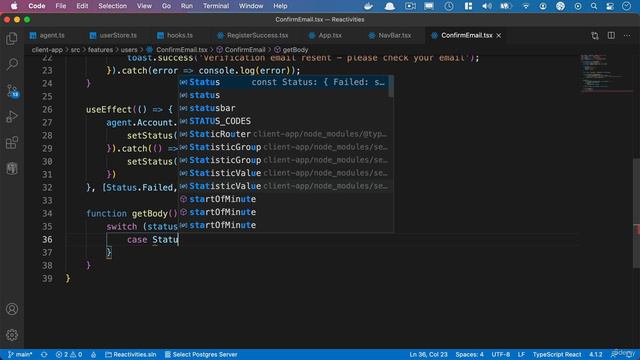Select the 'statusbar' autocomplete suggestion
The width and height of the screenshot is (640, 360).
click(283, 108)
